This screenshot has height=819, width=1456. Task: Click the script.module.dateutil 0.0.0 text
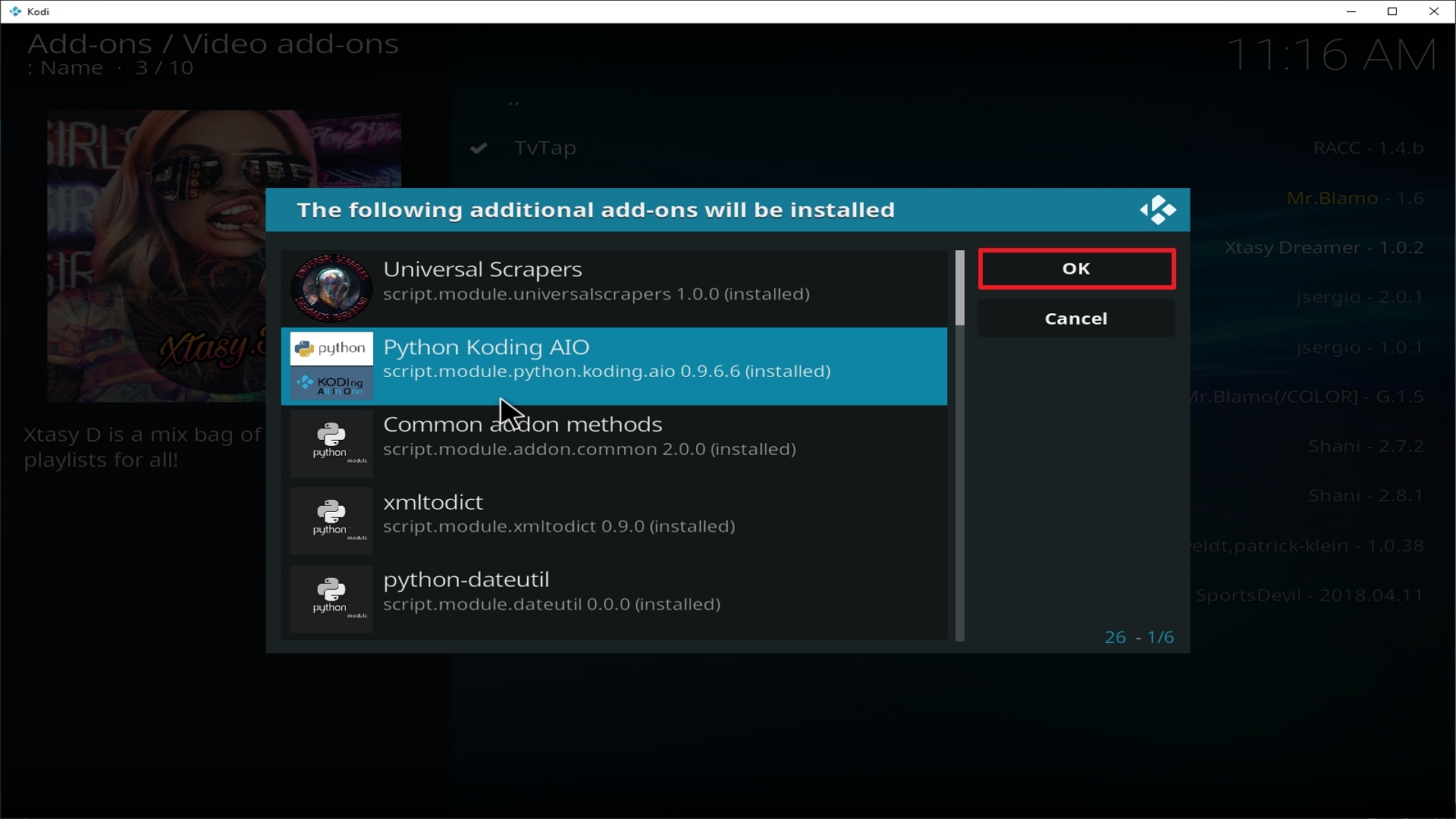coord(551,604)
